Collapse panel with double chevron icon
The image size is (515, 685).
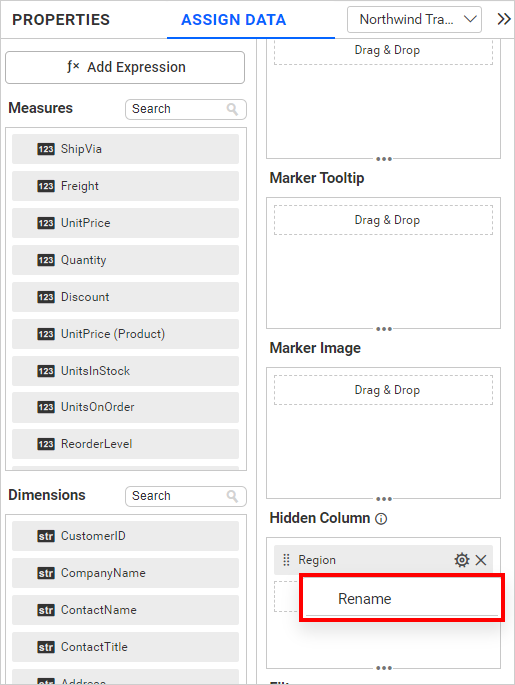504,20
